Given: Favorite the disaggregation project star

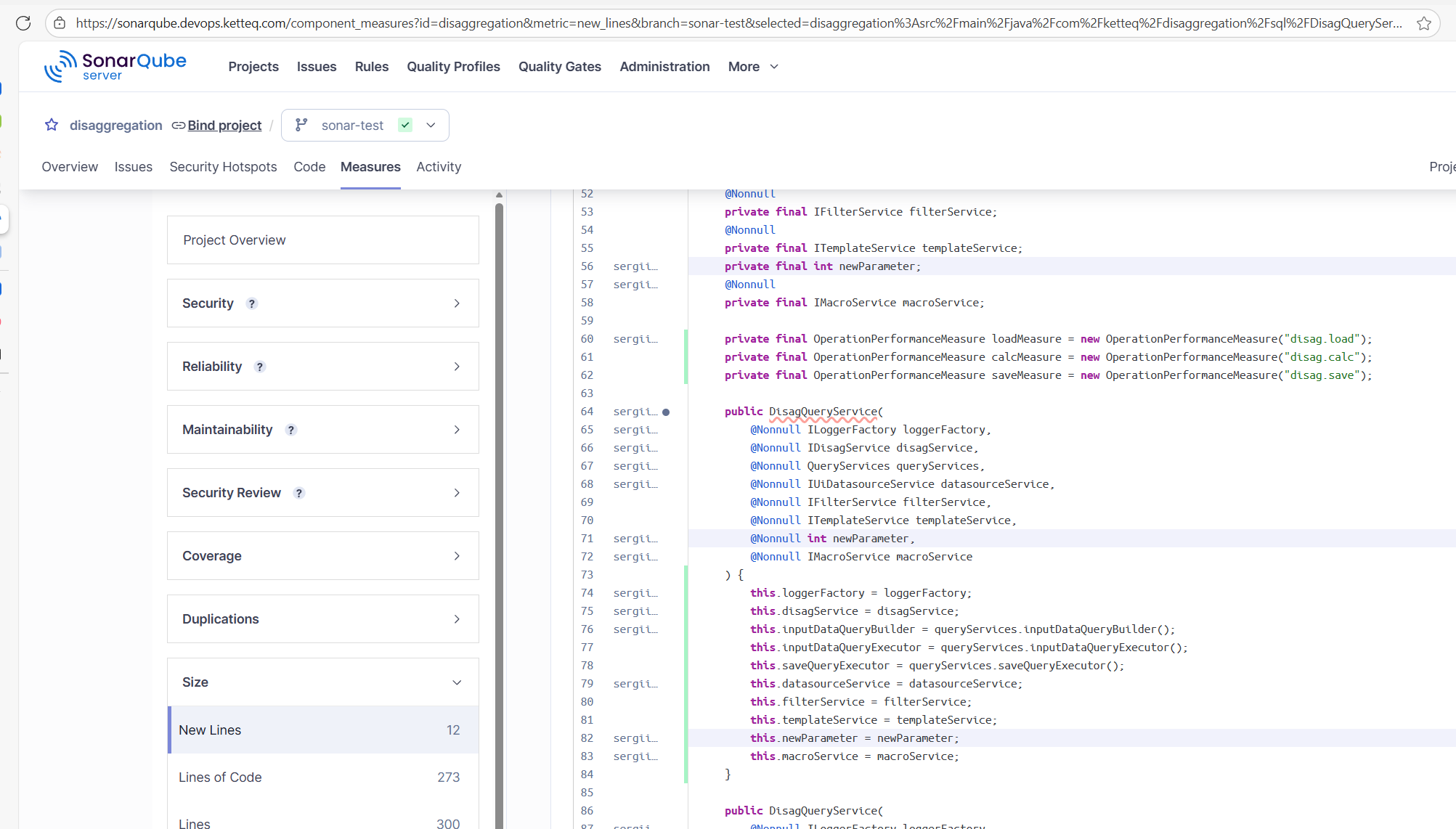Looking at the screenshot, I should pyautogui.click(x=52, y=125).
